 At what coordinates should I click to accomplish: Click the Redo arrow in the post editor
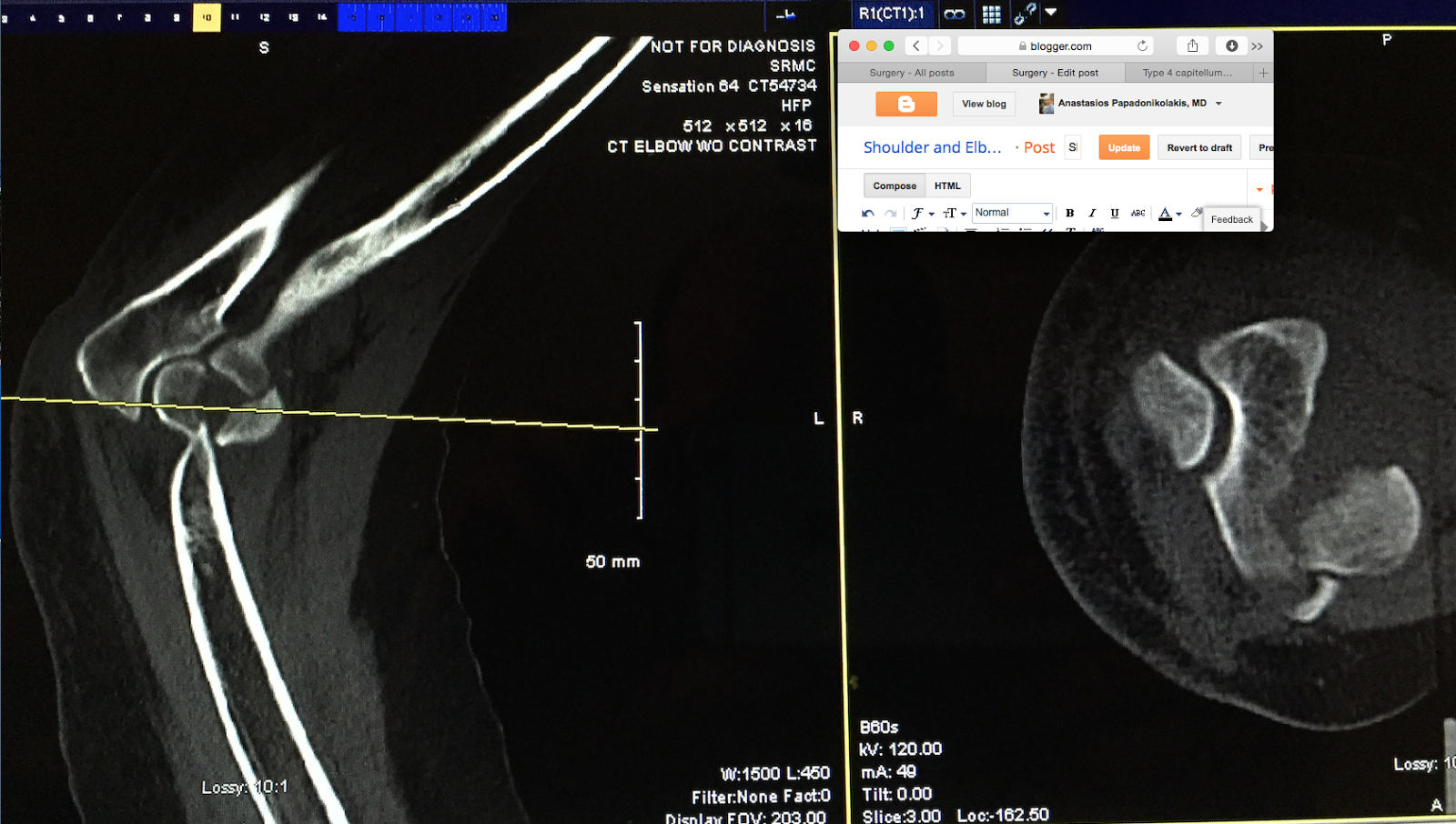pos(891,213)
